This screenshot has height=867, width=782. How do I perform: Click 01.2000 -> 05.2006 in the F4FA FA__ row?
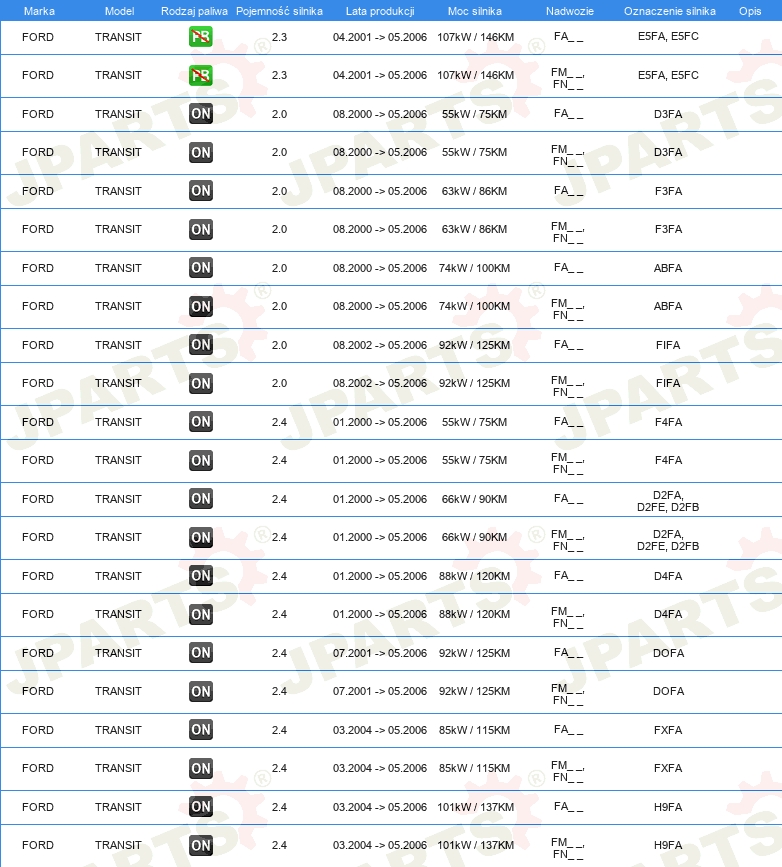(380, 422)
